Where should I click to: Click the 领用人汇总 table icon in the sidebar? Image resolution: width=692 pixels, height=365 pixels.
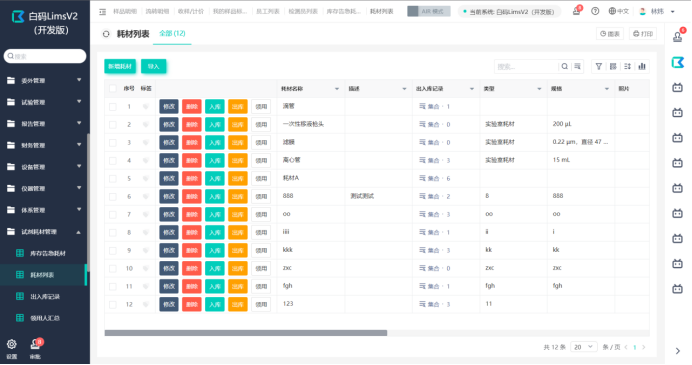pyautogui.click(x=20, y=318)
